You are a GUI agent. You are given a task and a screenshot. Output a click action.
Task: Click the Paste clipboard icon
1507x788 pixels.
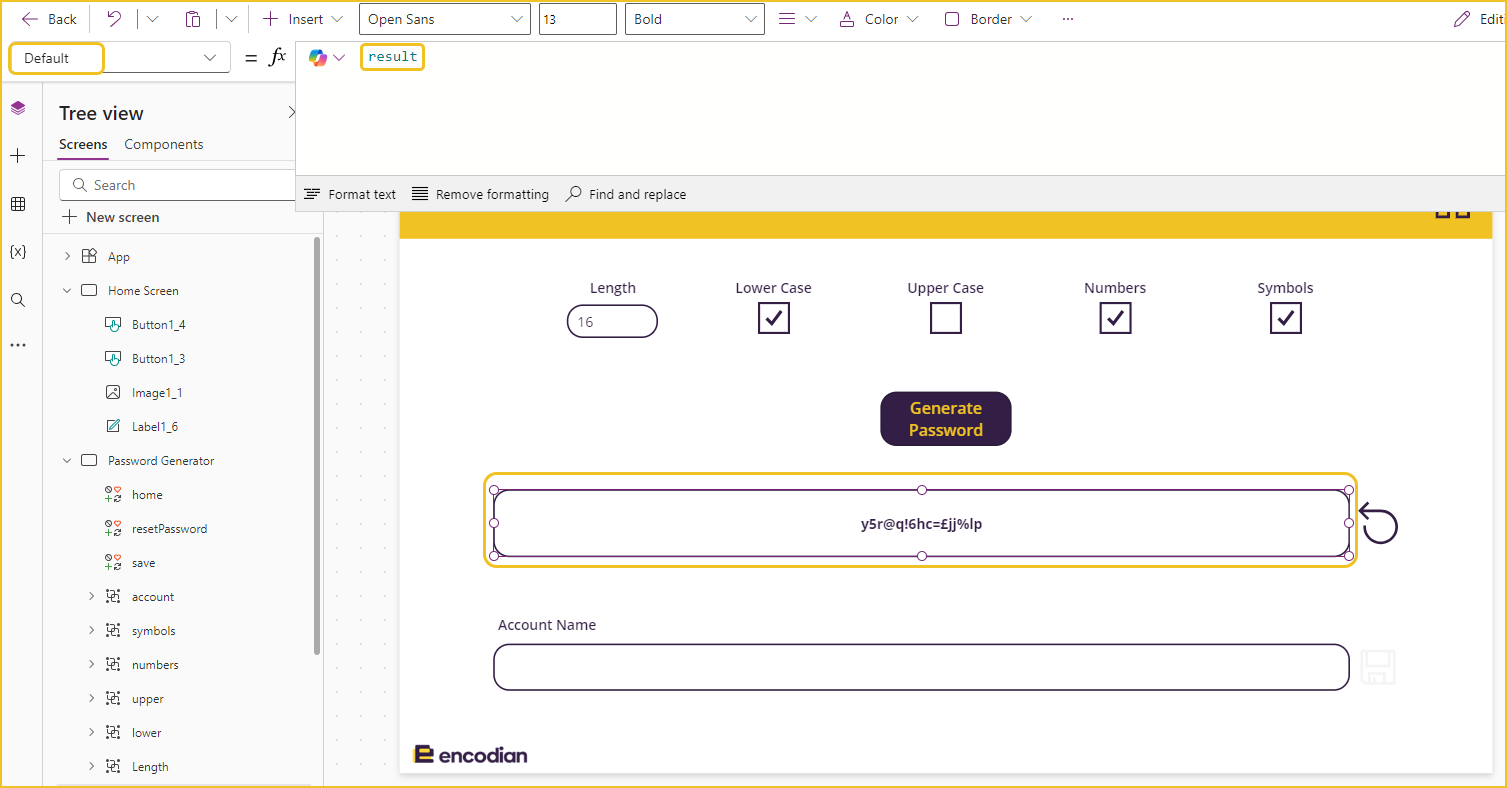point(193,19)
